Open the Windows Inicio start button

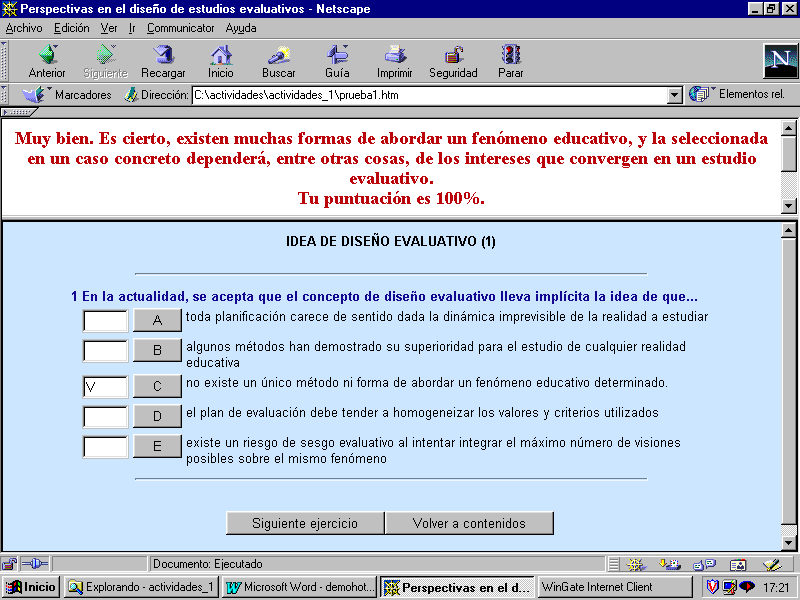click(31, 587)
